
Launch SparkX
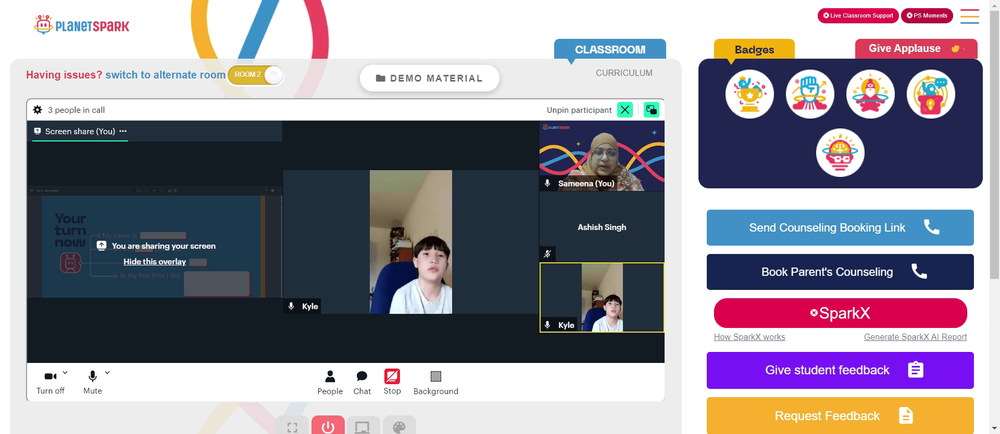(840, 314)
